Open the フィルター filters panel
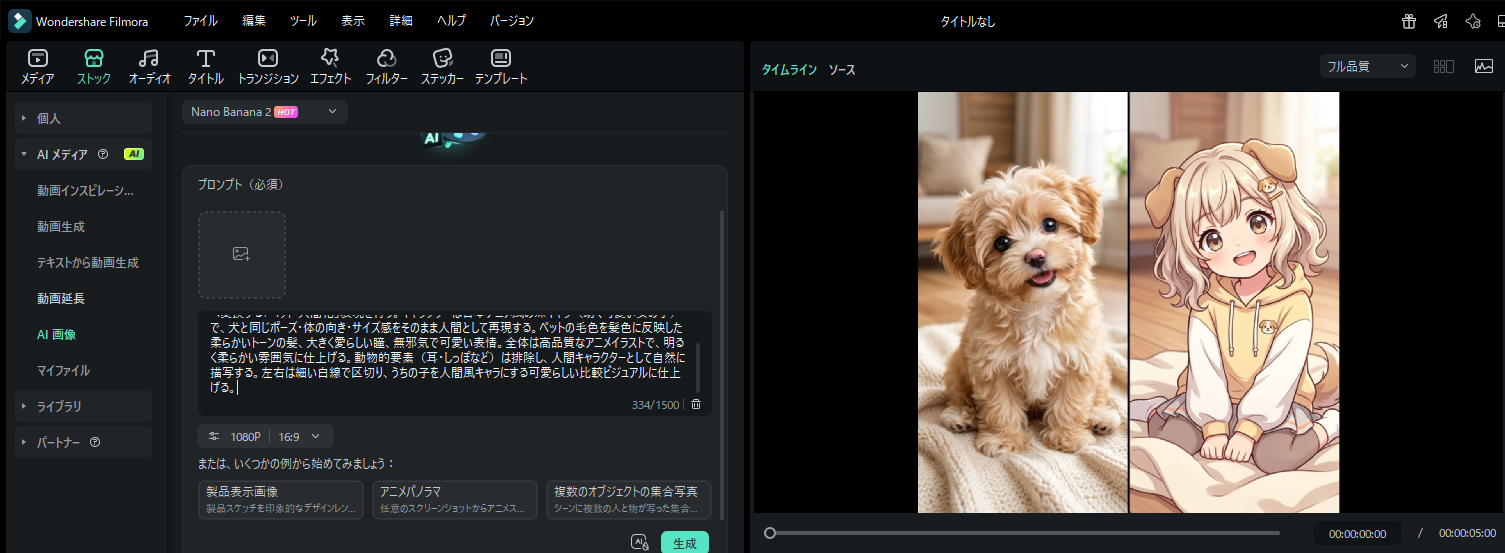The width and height of the screenshot is (1505, 553). [386, 66]
